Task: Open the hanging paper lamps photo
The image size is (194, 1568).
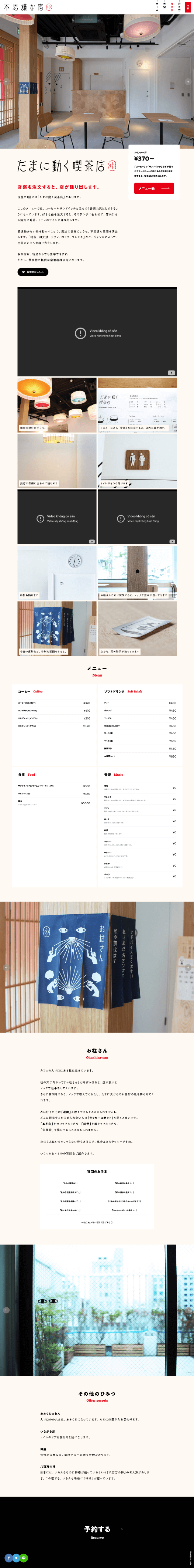Action: [x=57, y=405]
